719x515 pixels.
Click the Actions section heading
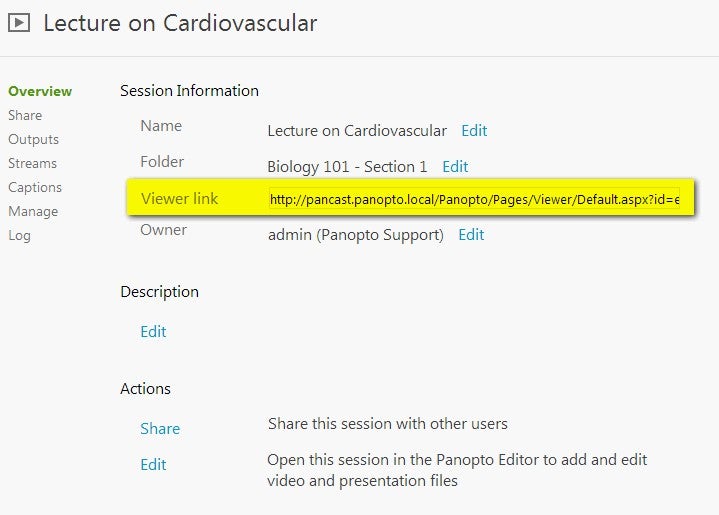[145, 388]
